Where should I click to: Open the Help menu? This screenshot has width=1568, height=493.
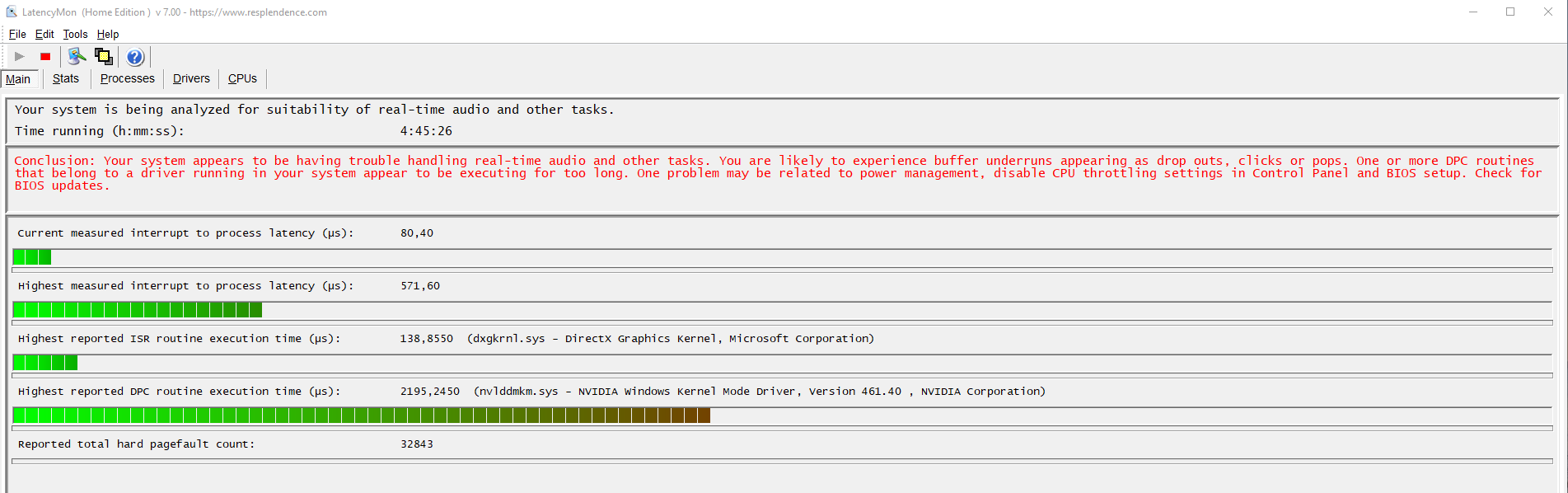tap(108, 34)
